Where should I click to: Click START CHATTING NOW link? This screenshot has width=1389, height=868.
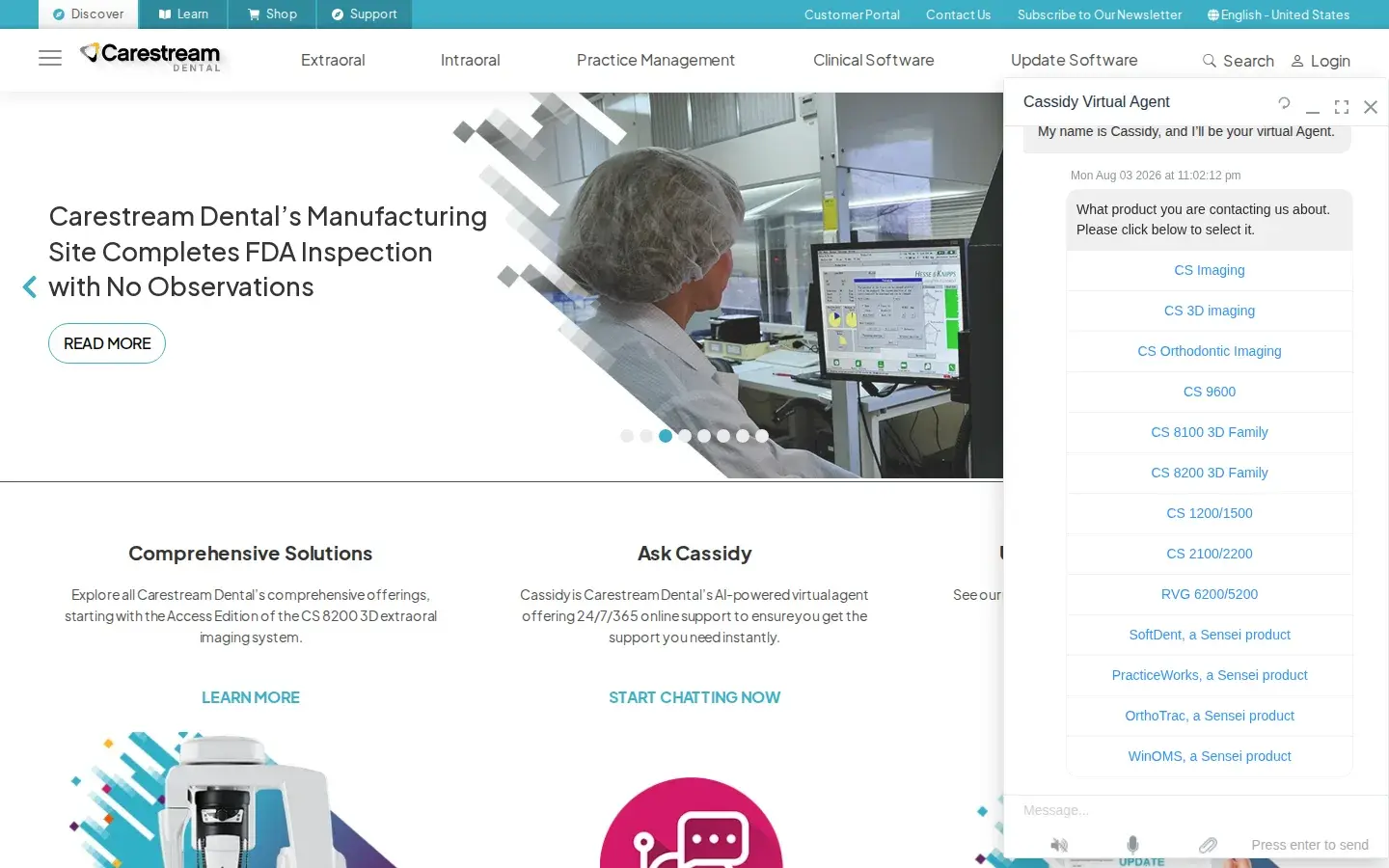coord(694,697)
